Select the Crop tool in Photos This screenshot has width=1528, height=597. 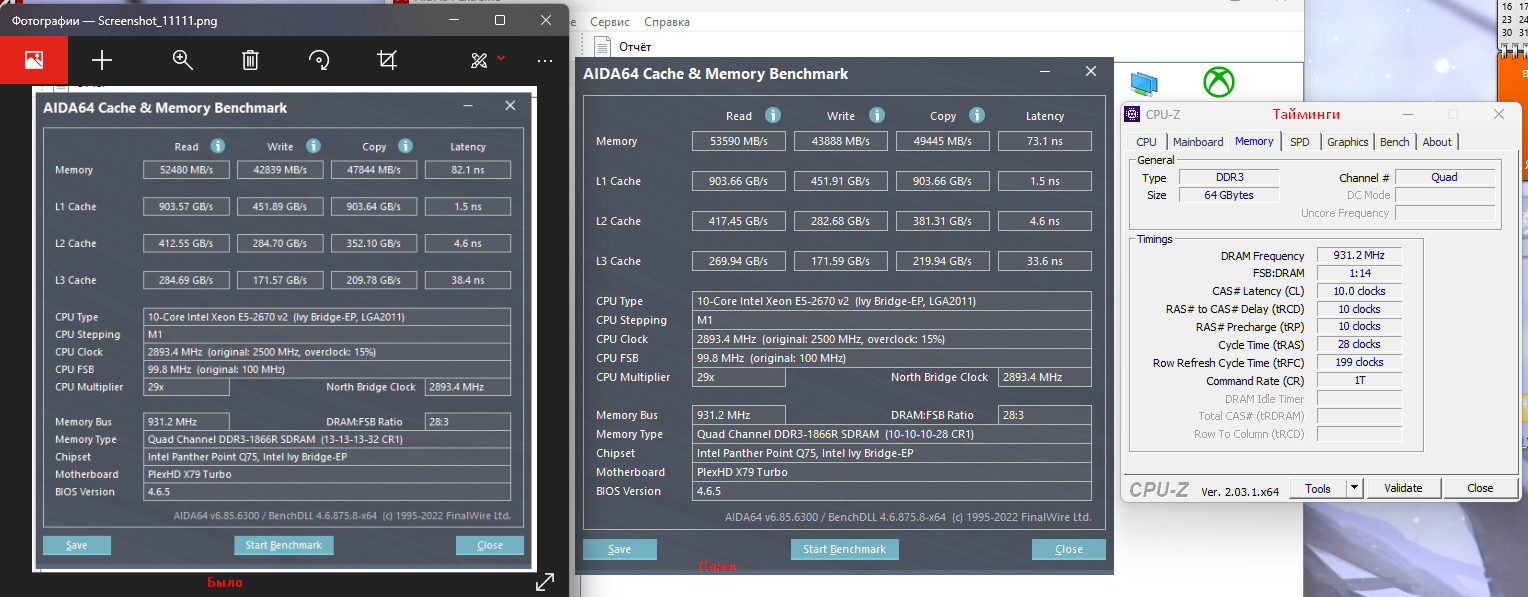point(387,60)
